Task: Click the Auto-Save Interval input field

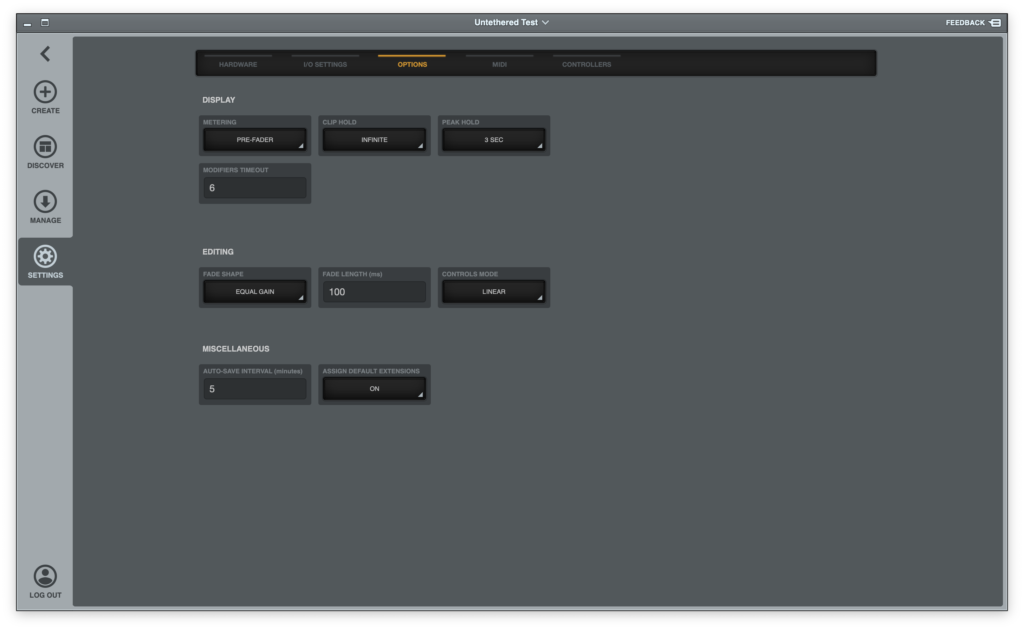Action: pyautogui.click(x=255, y=389)
